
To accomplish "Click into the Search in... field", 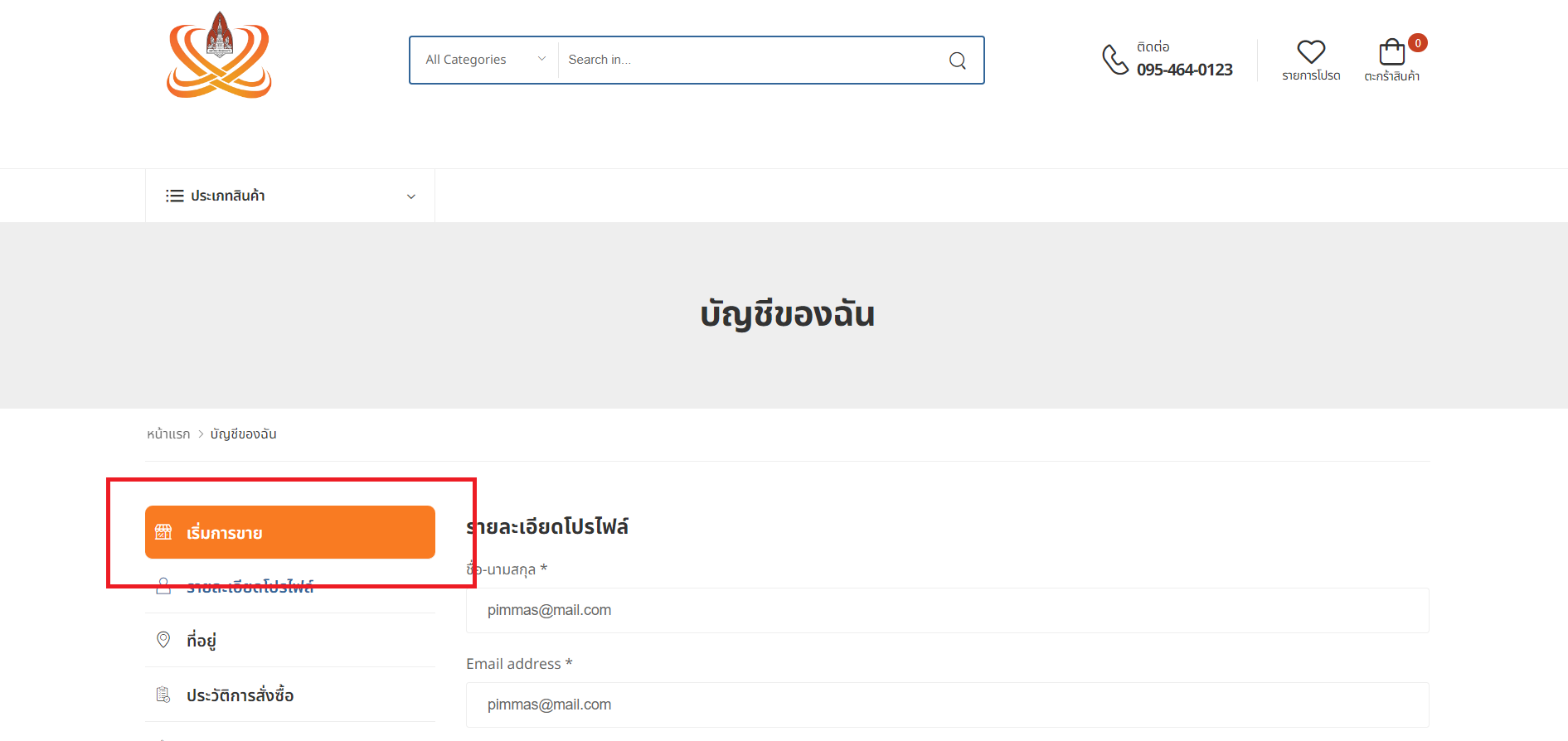I will tap(746, 60).
